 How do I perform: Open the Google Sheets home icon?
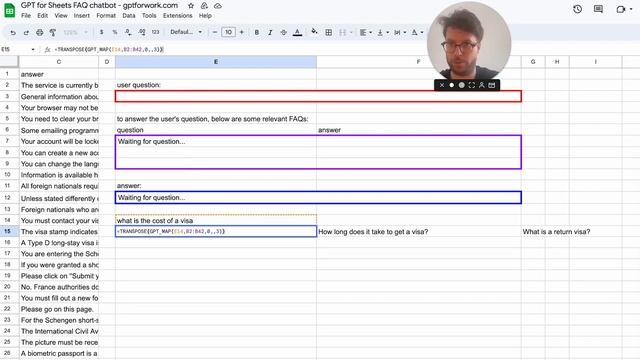coord(9,10)
